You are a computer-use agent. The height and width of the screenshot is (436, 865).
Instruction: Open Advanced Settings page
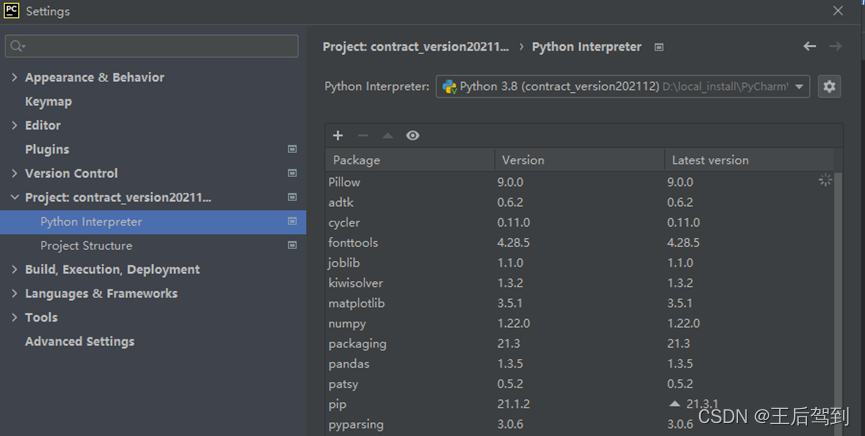80,342
